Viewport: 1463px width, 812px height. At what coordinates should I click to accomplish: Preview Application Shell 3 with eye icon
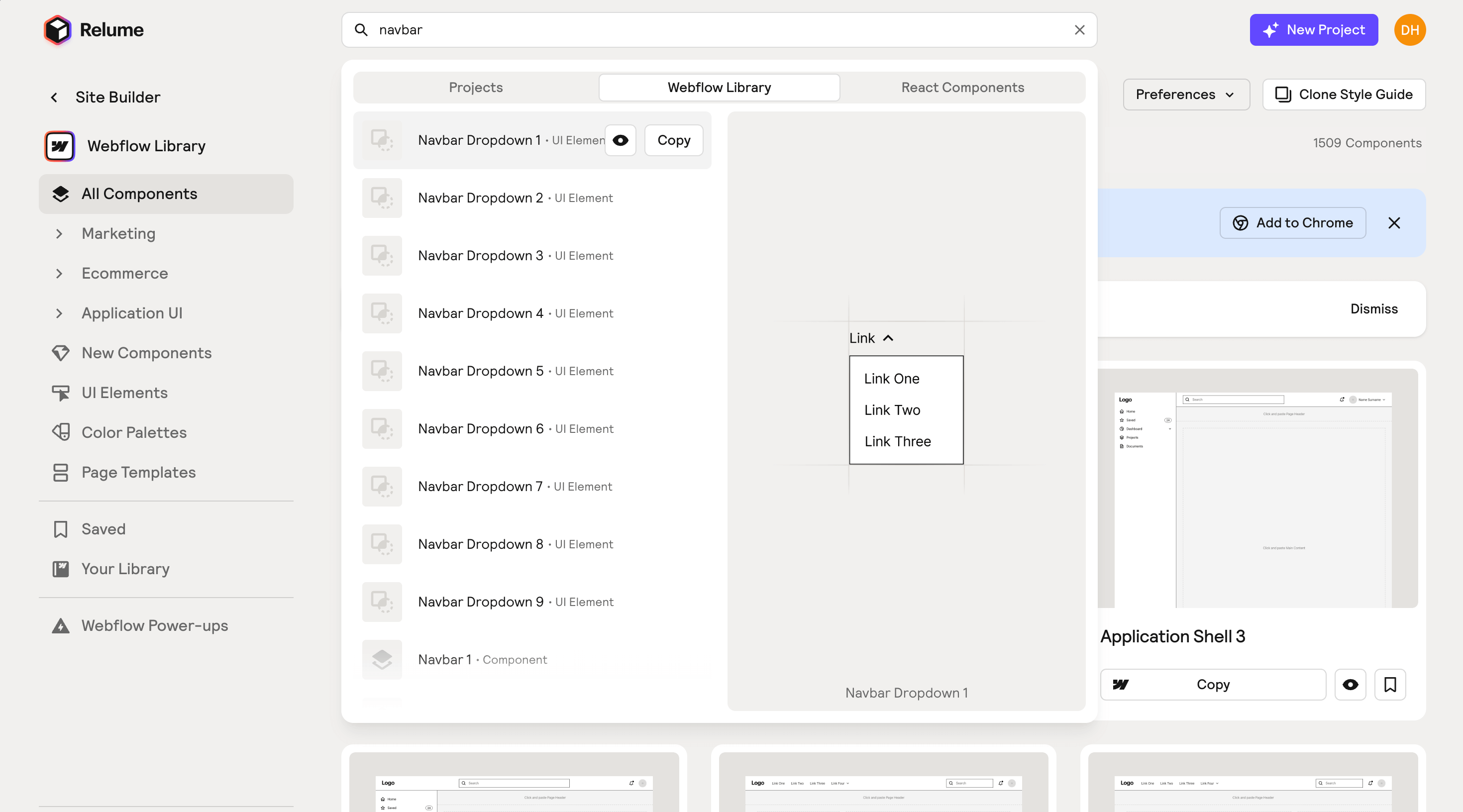pyautogui.click(x=1350, y=685)
